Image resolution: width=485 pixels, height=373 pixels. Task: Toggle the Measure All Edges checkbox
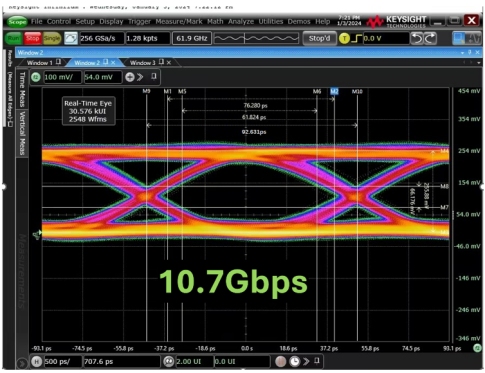[x=10, y=124]
